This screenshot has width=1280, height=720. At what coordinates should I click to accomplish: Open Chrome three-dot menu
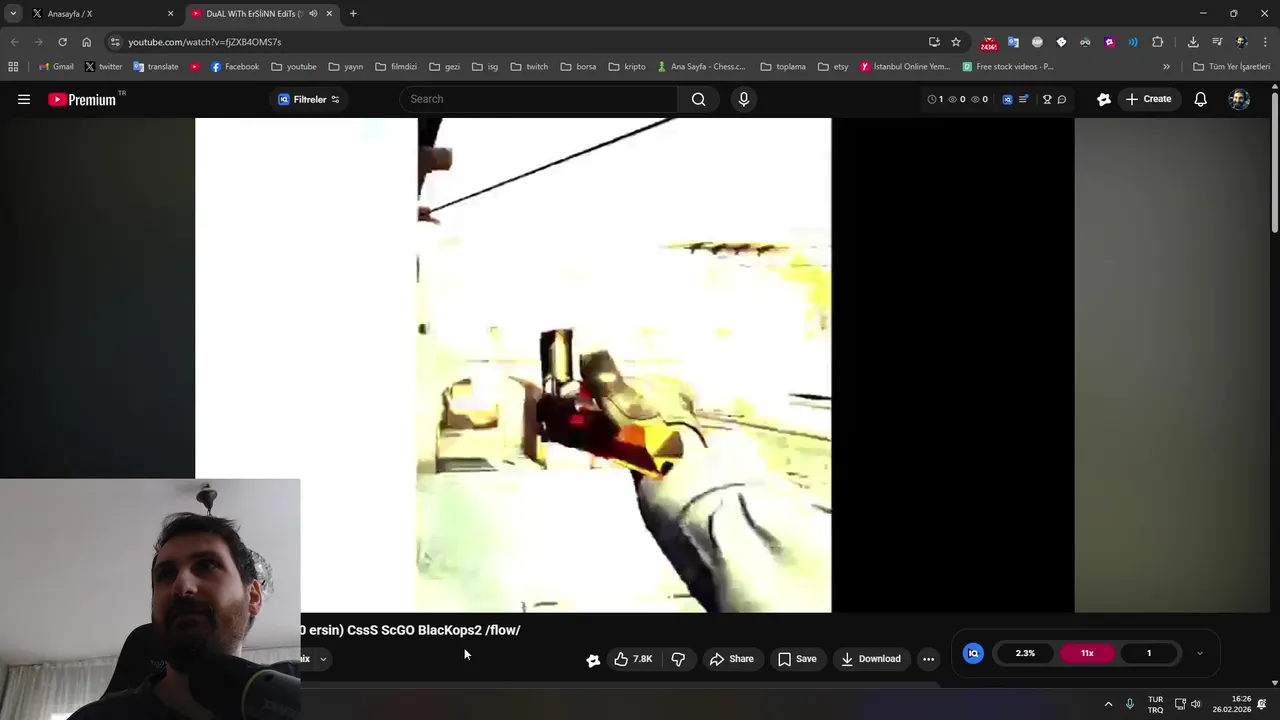pos(1265,42)
